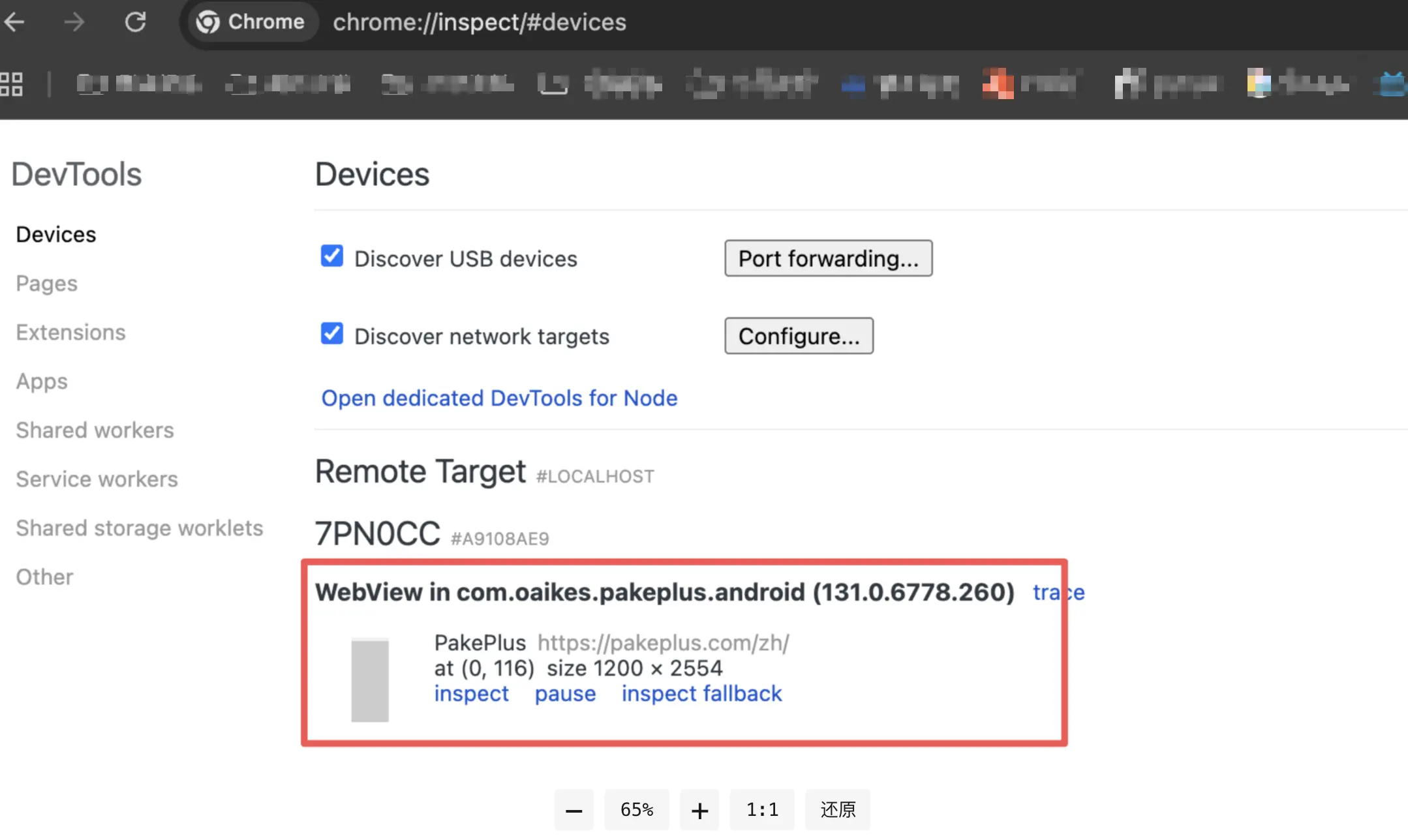Image resolution: width=1408 pixels, height=840 pixels.
Task: Uncheck Discover network targets
Action: coord(331,333)
